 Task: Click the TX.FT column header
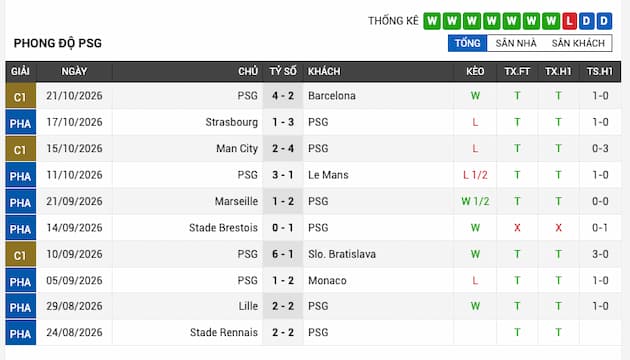tap(517, 72)
